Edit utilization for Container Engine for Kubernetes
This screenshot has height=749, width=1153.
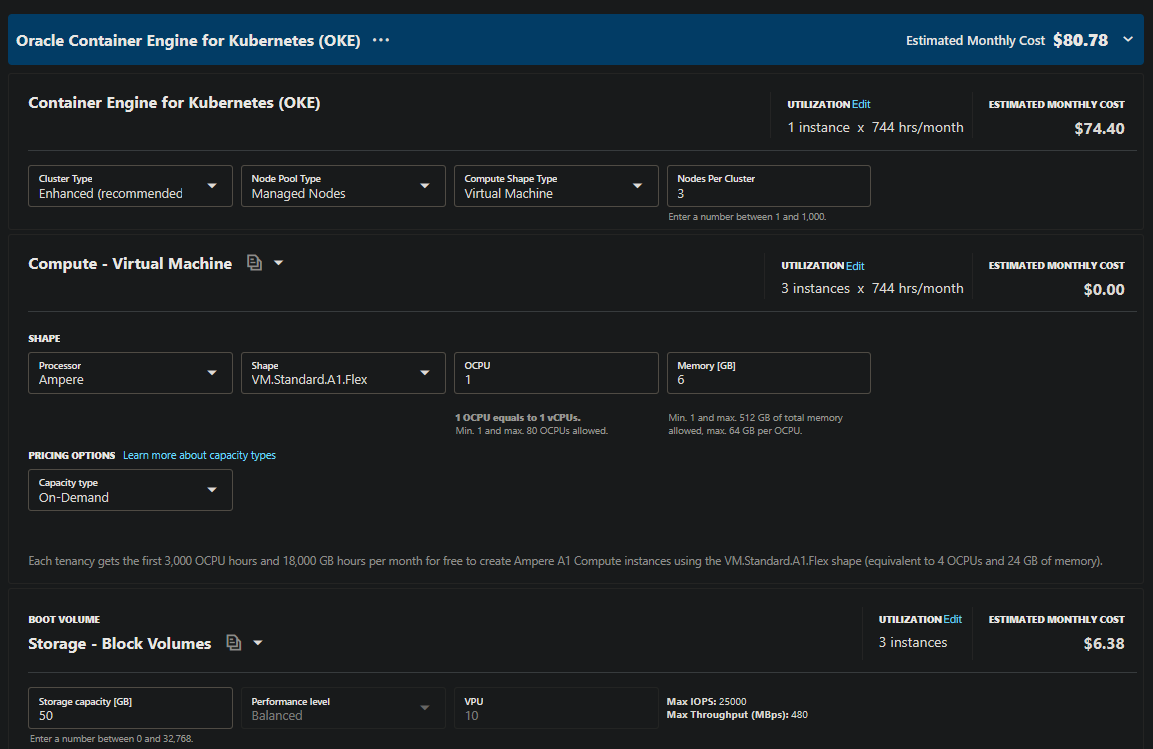click(859, 104)
